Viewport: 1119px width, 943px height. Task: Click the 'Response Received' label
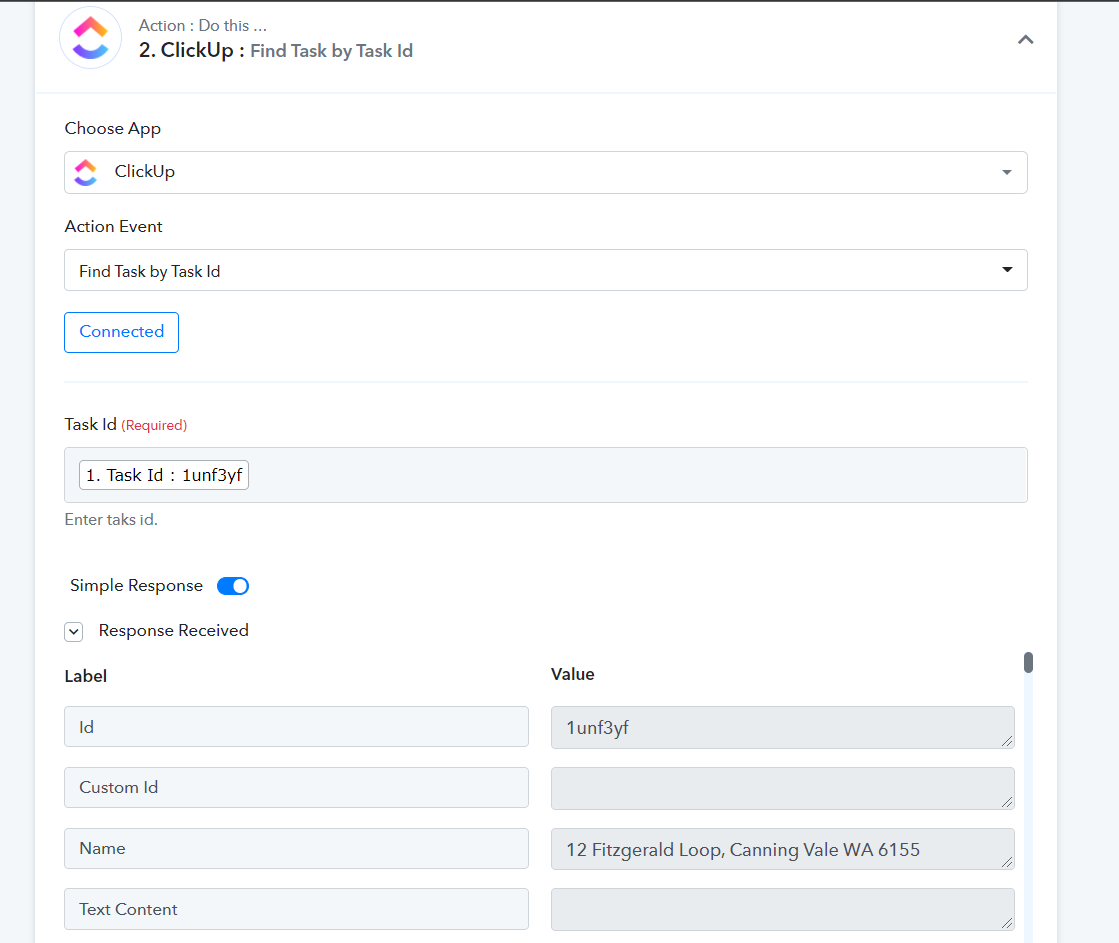click(x=173, y=630)
